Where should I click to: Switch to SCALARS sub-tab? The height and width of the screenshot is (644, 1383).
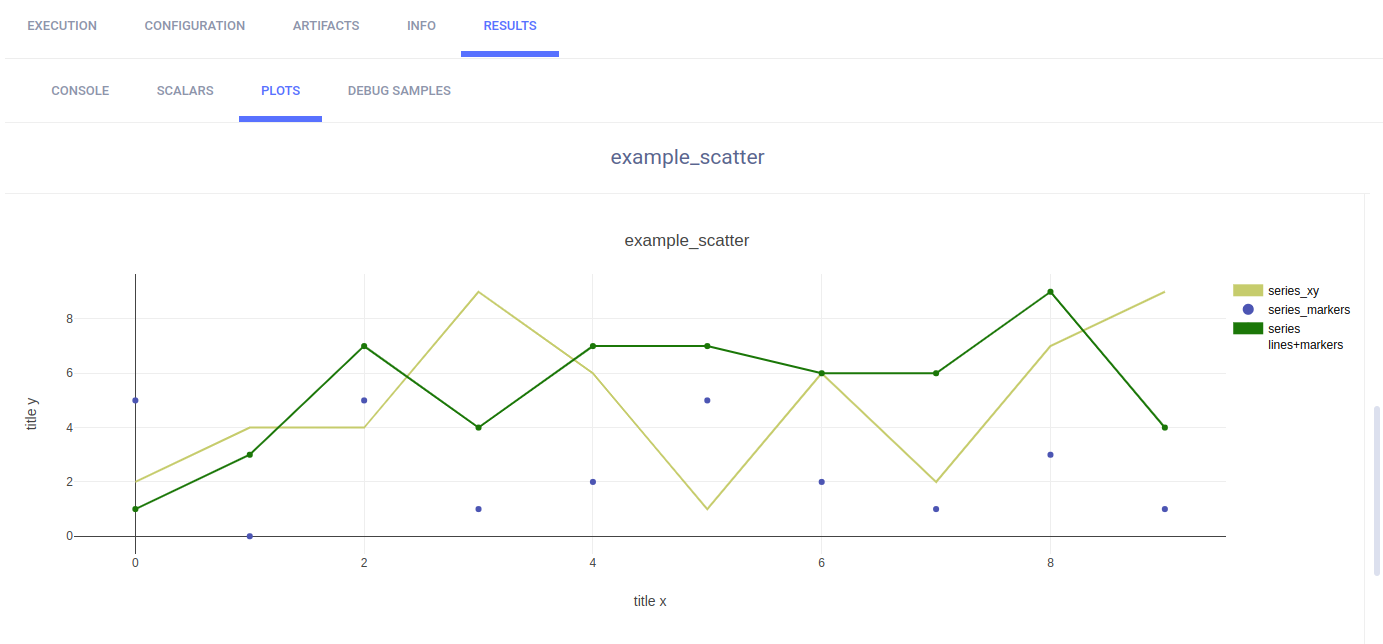(x=185, y=91)
